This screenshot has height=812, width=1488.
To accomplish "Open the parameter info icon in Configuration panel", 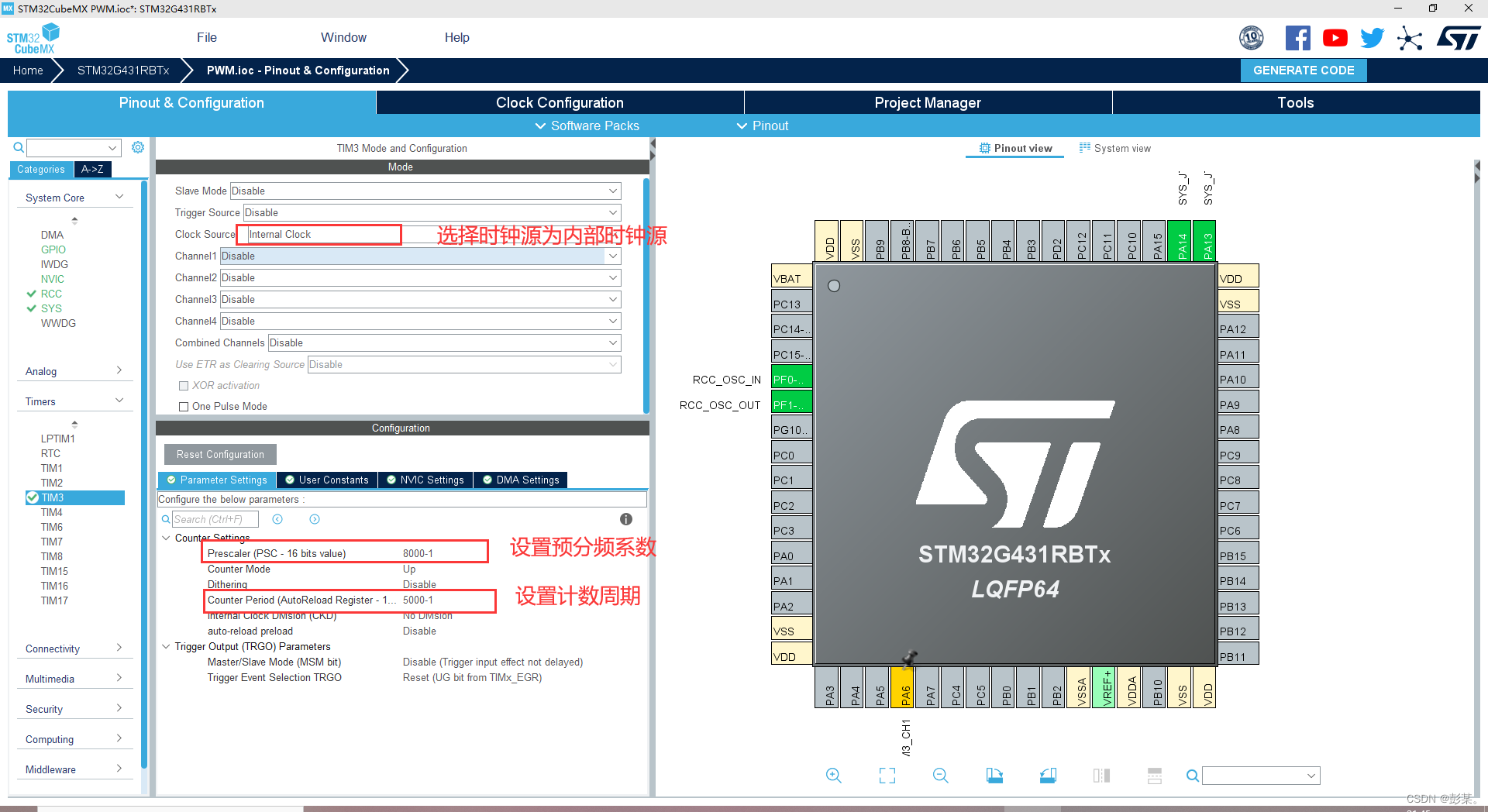I will (x=625, y=519).
